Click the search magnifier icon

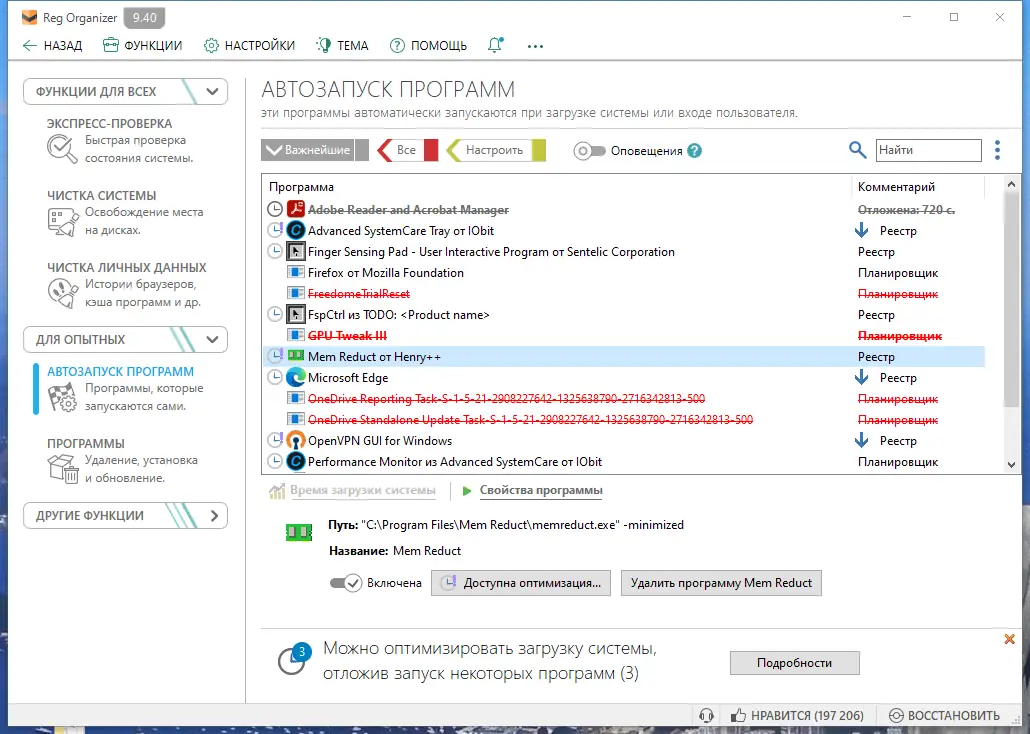(857, 150)
